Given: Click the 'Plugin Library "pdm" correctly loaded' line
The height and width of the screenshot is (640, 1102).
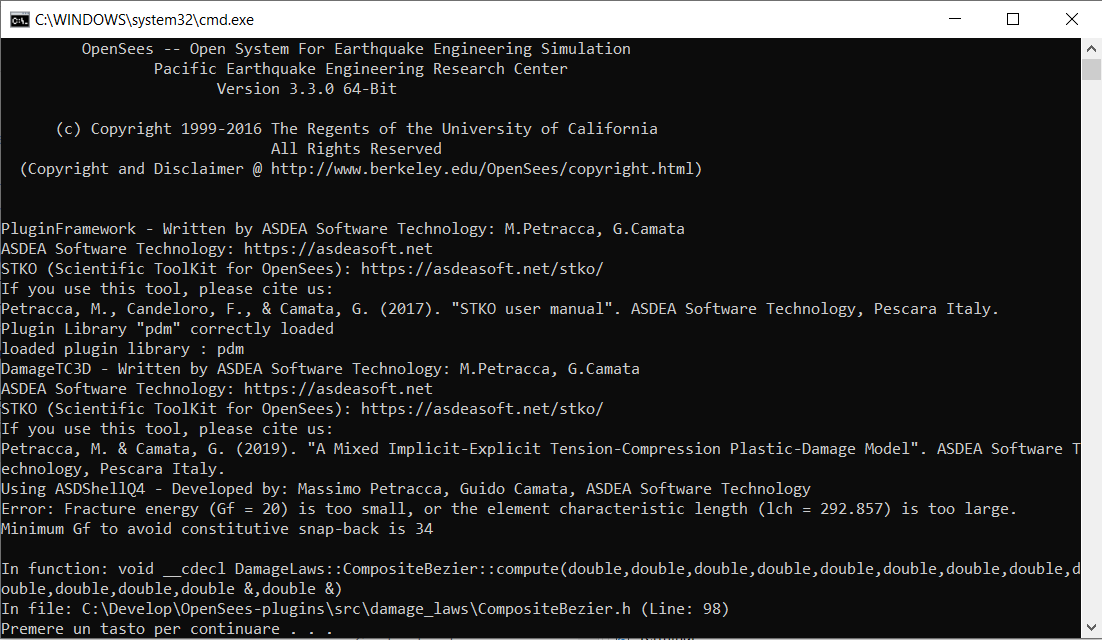Looking at the screenshot, I should [x=167, y=328].
